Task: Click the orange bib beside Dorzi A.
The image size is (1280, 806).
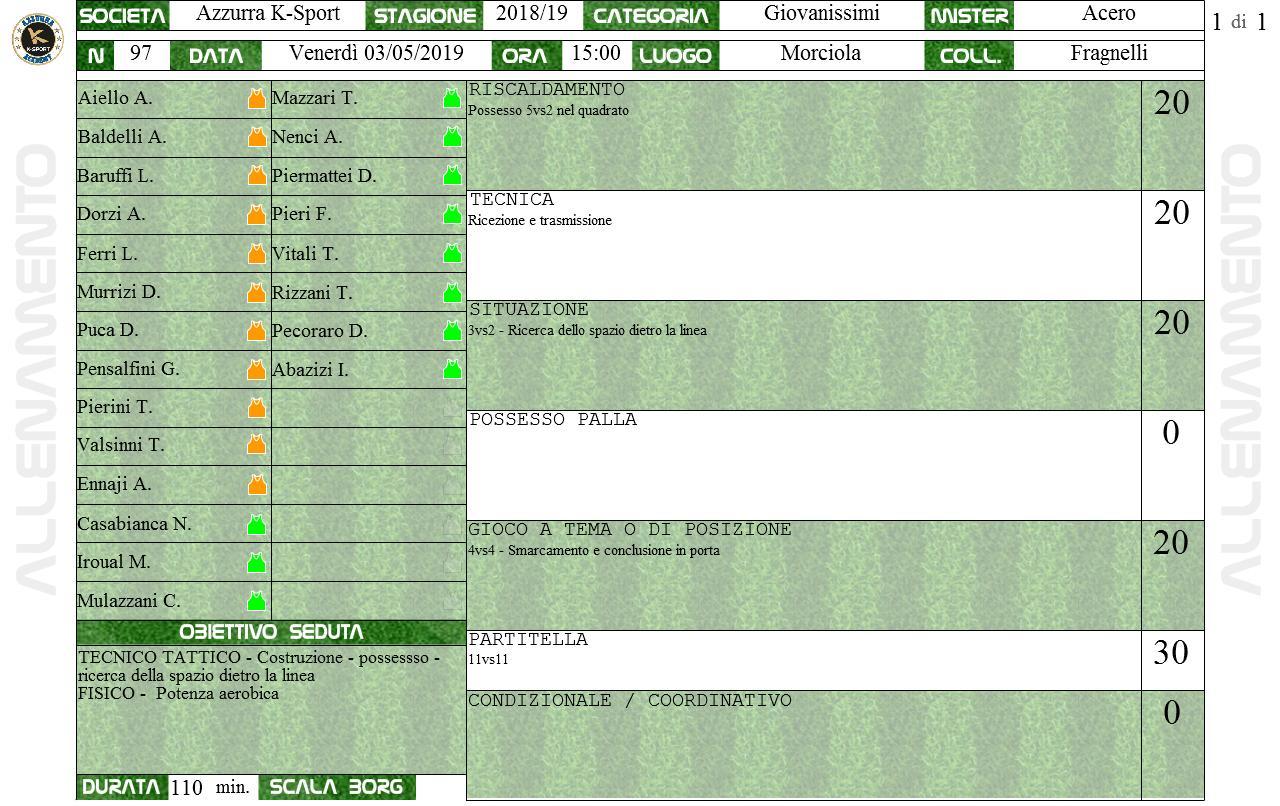Action: (x=257, y=214)
